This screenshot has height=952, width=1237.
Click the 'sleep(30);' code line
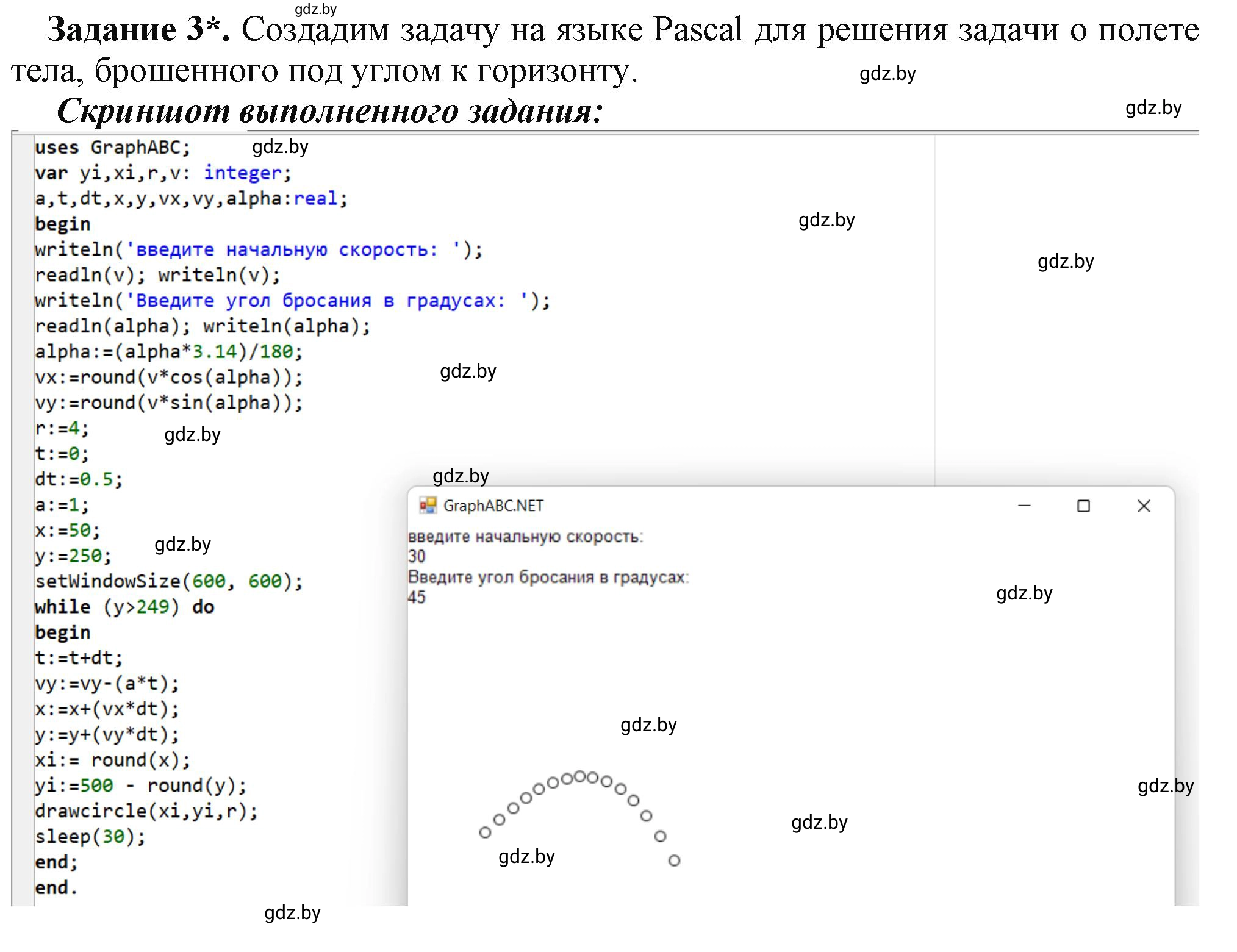pyautogui.click(x=90, y=837)
